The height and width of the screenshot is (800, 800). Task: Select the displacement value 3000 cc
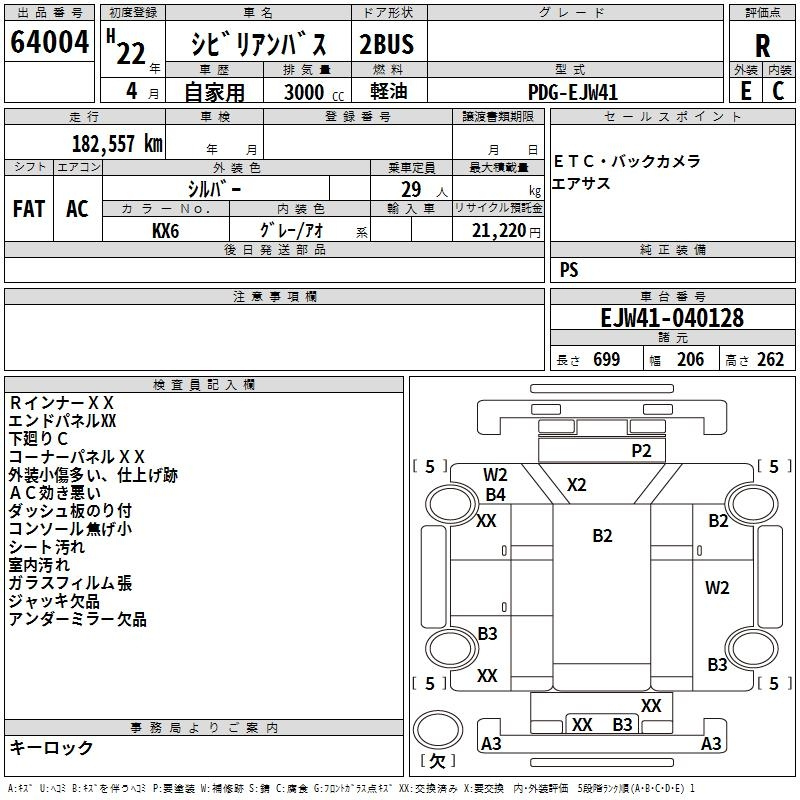(314, 92)
